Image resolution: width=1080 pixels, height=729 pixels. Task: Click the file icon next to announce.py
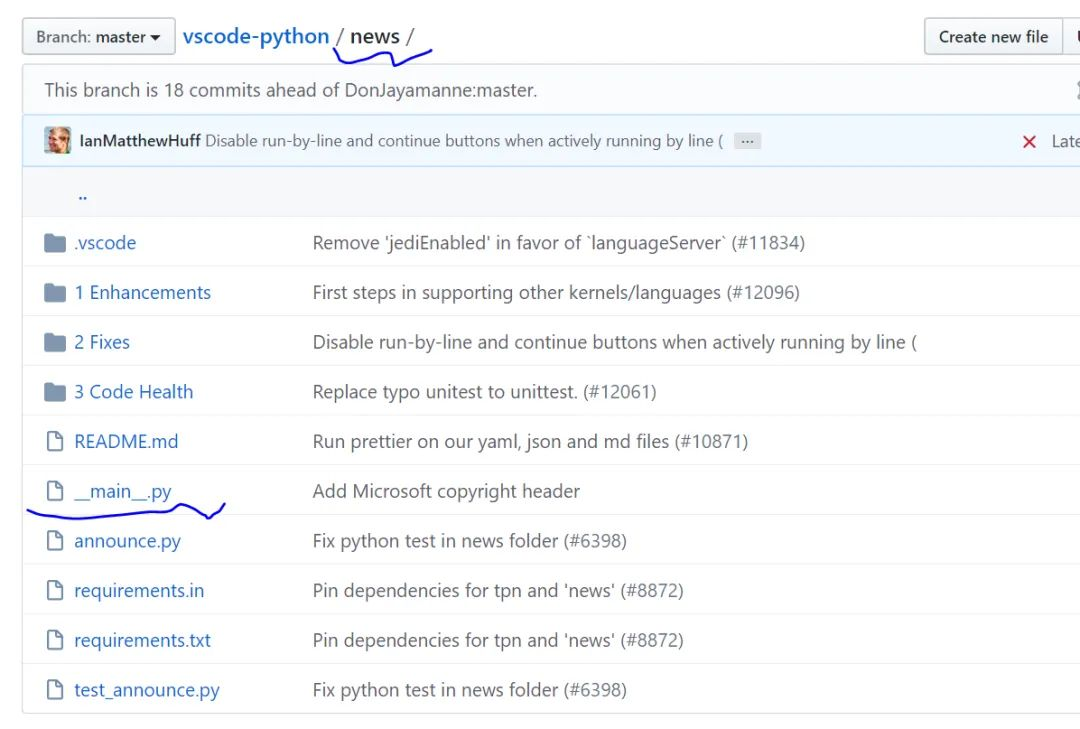55,541
